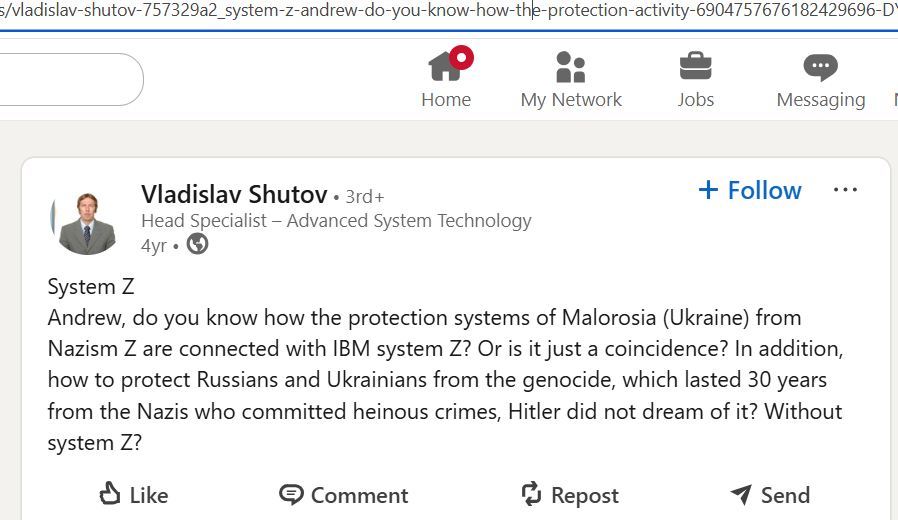Viewport: 898px width, 520px height.
Task: Open the Messaging chat bubble icon
Action: [820, 68]
